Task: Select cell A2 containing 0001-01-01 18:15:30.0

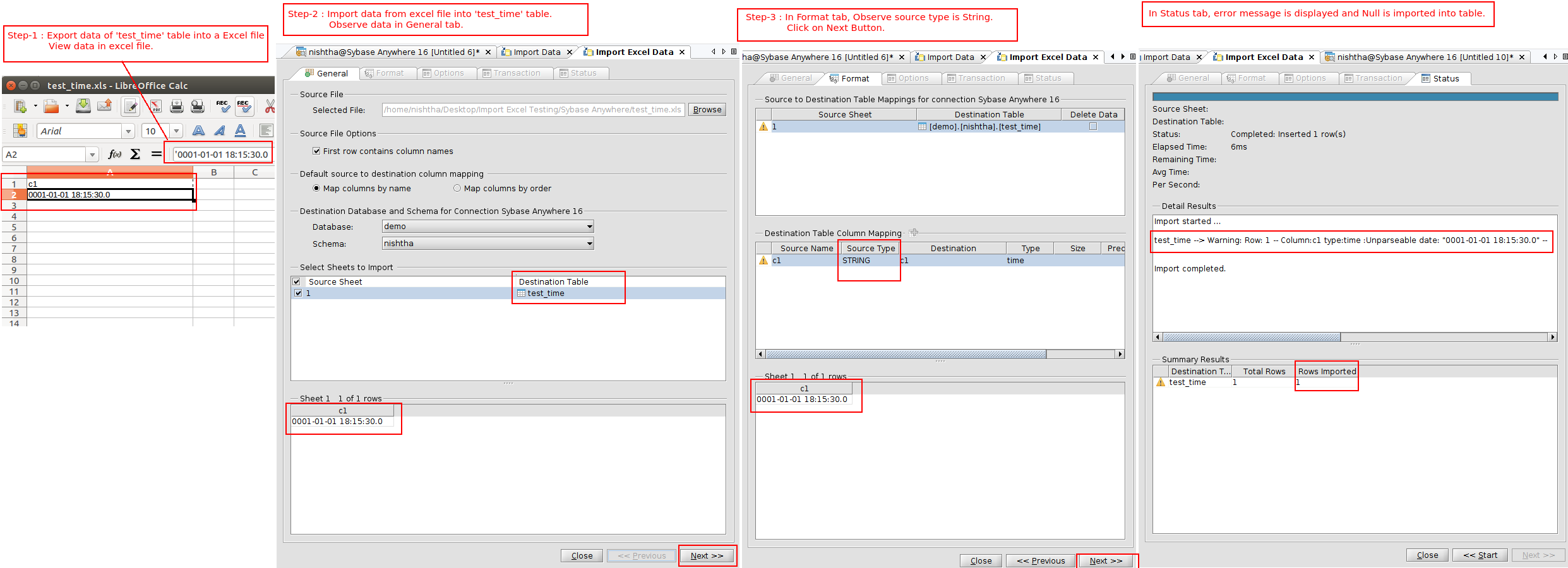Action: pyautogui.click(x=110, y=194)
